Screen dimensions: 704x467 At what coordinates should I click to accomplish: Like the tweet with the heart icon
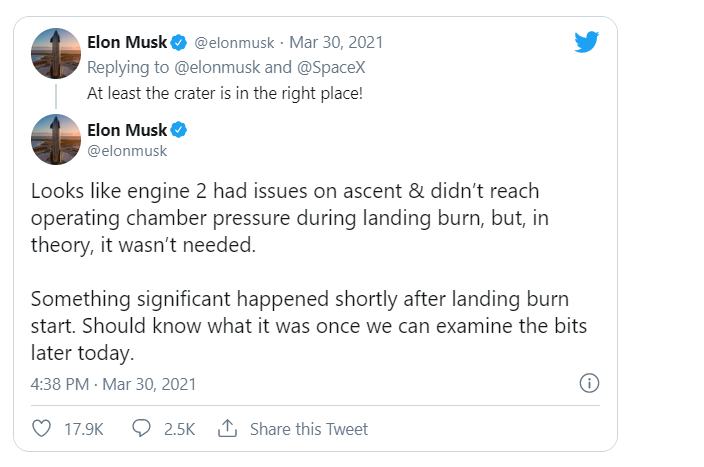coord(42,428)
